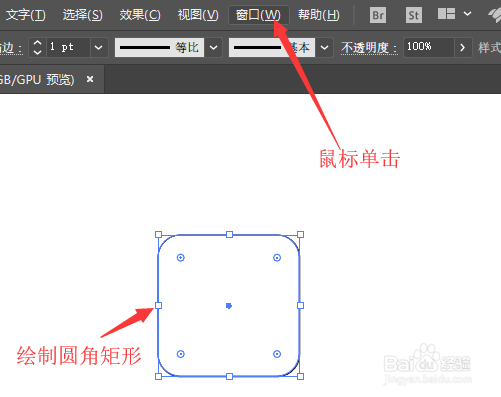Click the top-center bounding box handle
This screenshot has width=501, height=397.
[x=229, y=235]
